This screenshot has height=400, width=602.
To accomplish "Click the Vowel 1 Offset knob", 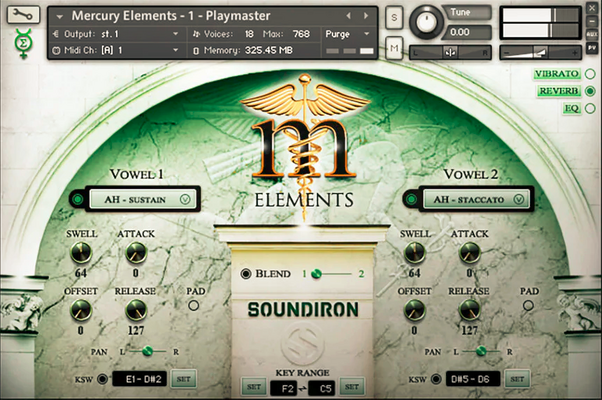I will pyautogui.click(x=81, y=310).
